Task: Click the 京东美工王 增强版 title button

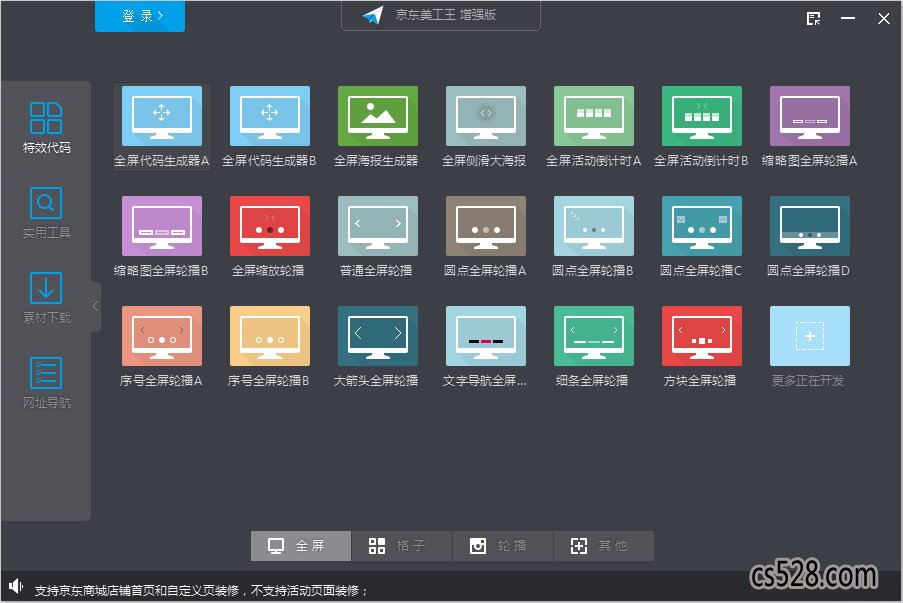Action: tap(441, 15)
